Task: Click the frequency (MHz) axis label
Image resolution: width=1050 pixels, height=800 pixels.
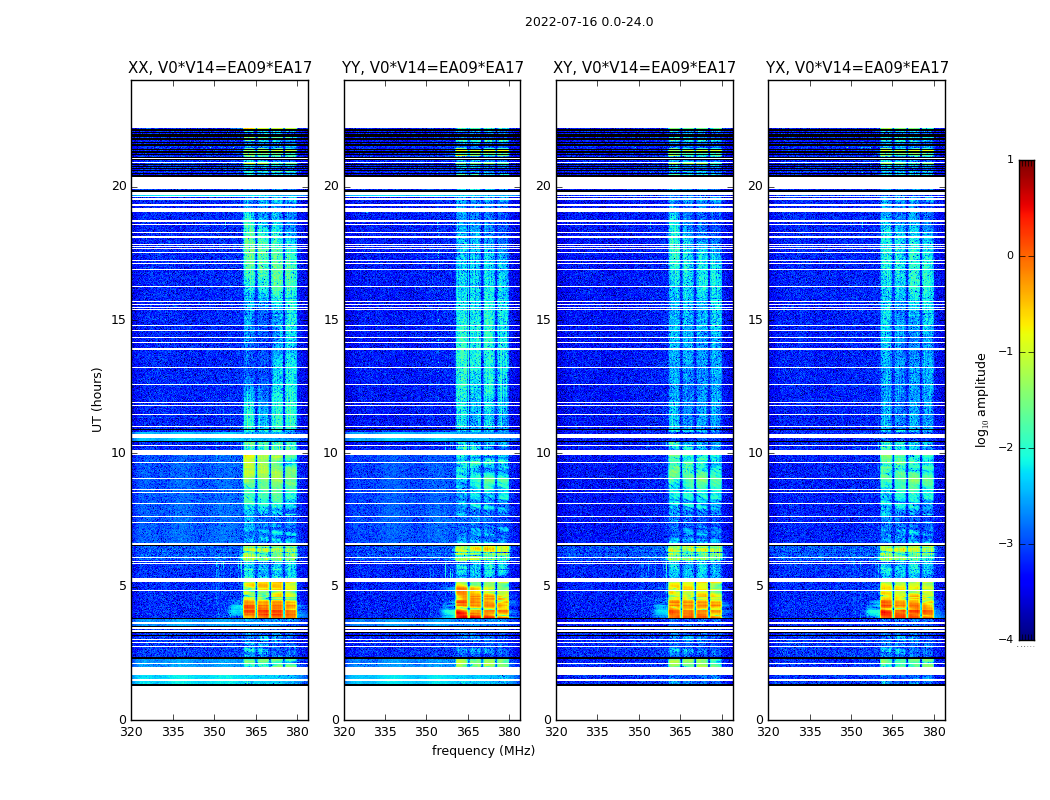Action: (x=483, y=750)
